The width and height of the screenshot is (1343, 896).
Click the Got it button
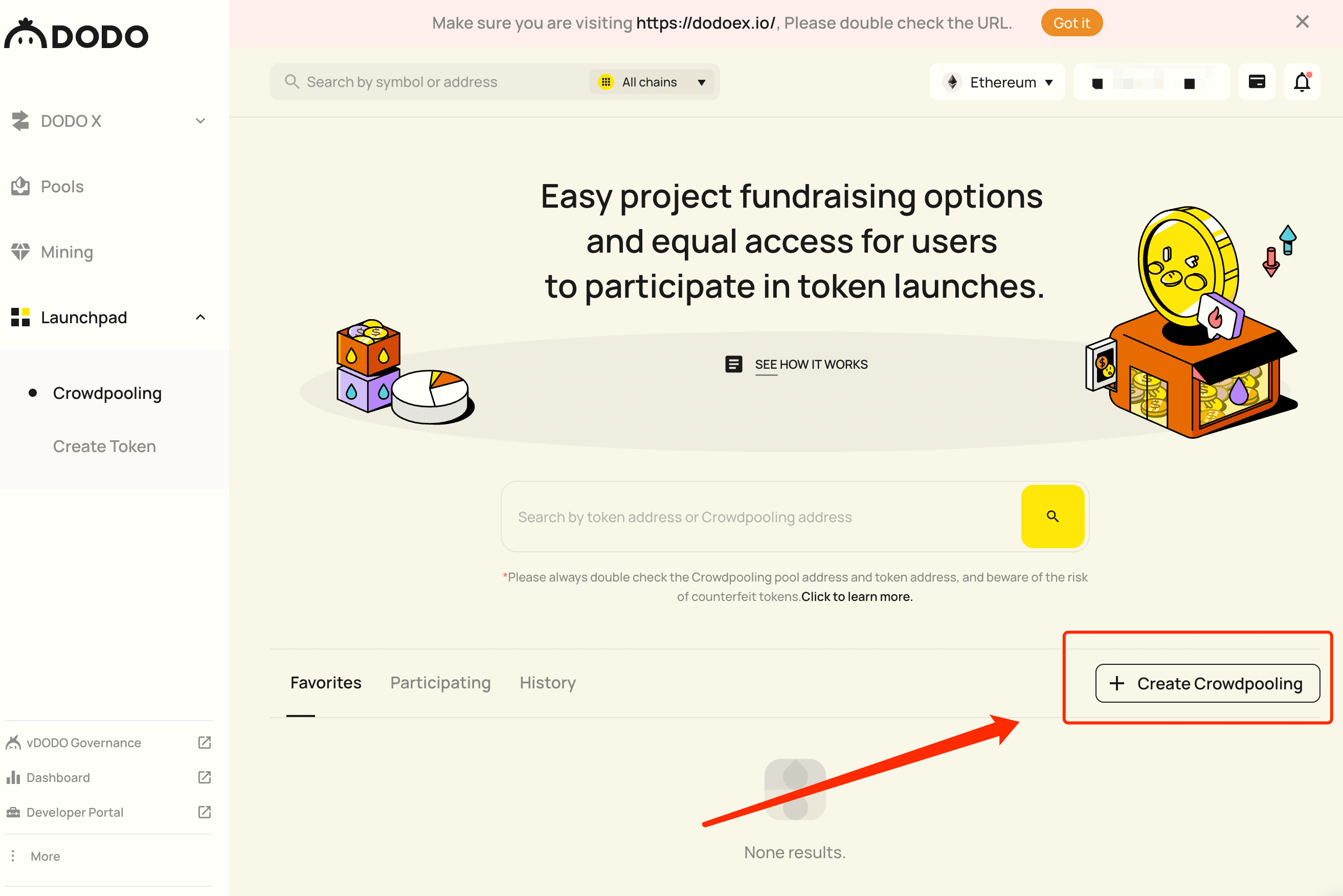(1071, 23)
